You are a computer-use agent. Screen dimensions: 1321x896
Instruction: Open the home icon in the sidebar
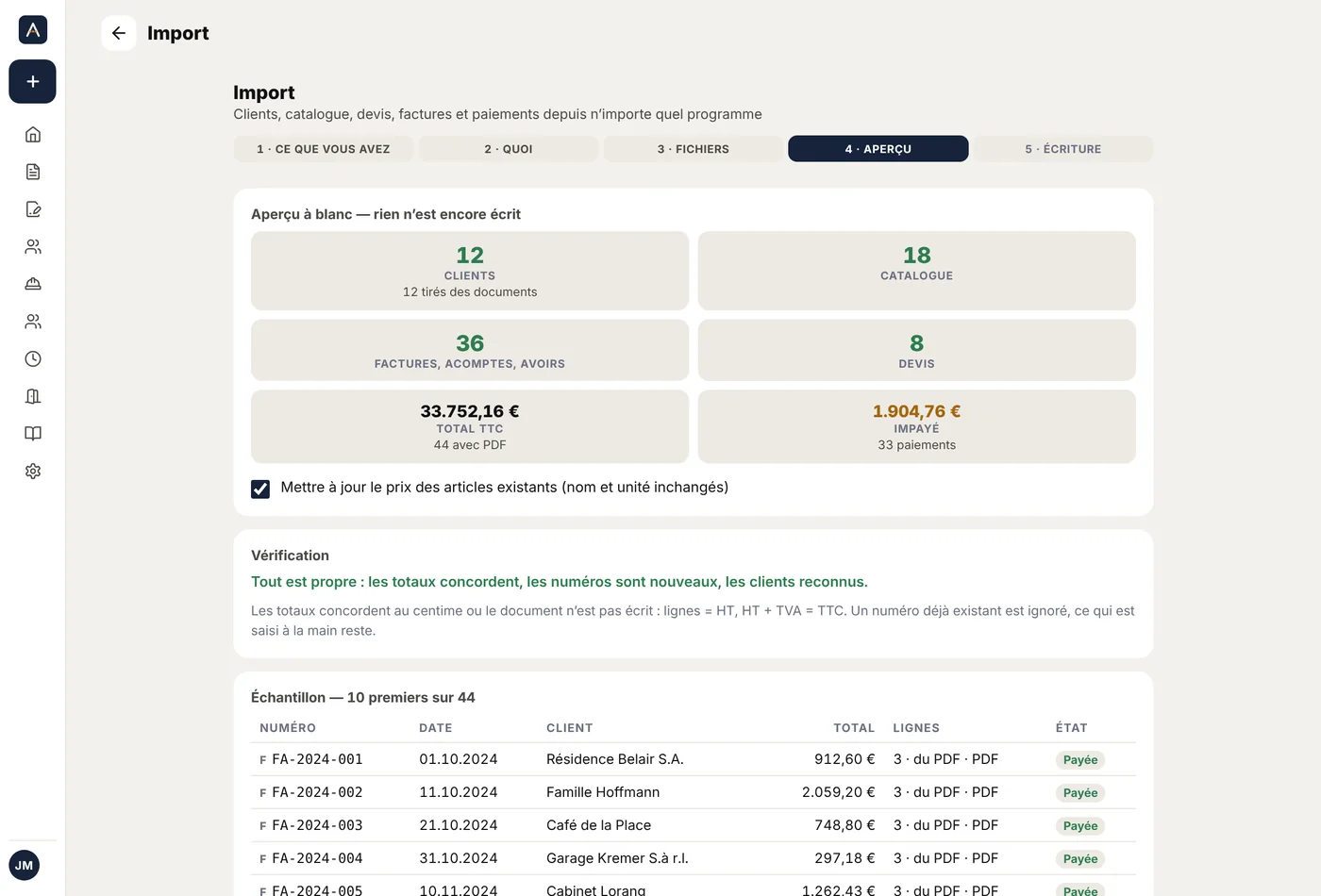pos(33,135)
